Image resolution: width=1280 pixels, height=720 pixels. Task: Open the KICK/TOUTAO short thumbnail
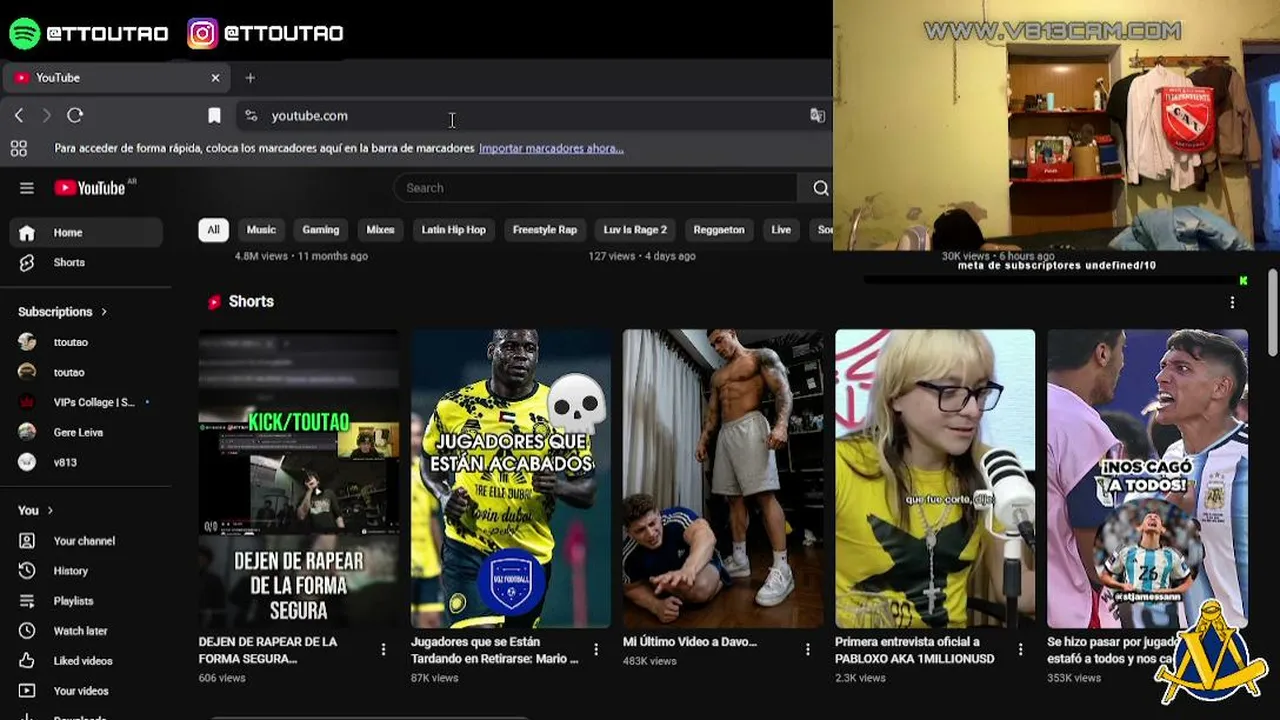298,479
